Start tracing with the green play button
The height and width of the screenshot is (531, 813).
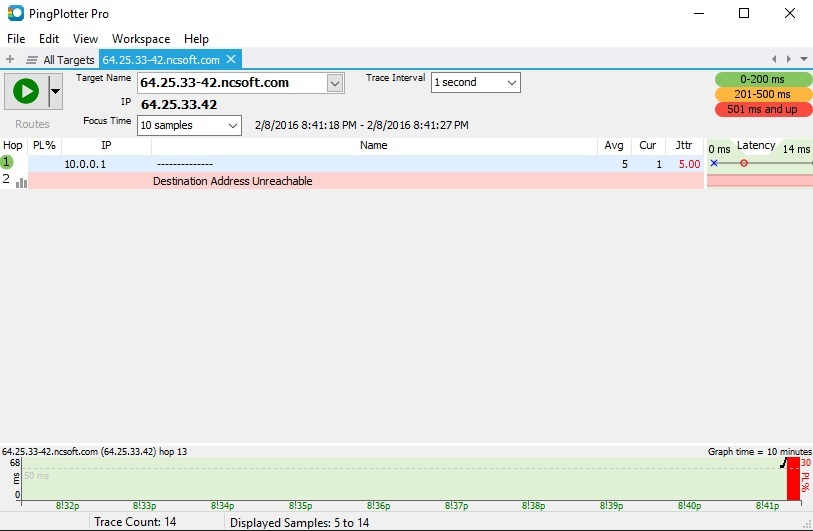26,91
